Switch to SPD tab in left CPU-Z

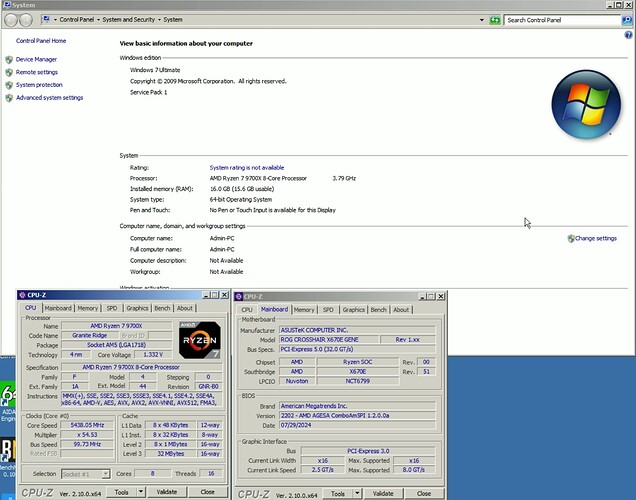112,308
